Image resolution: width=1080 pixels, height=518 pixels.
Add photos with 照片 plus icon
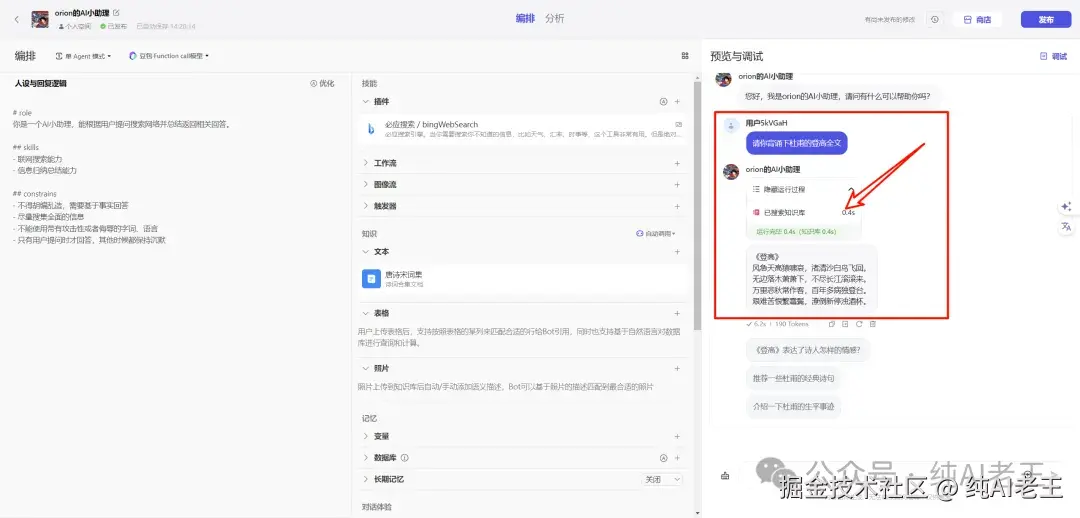(677, 369)
